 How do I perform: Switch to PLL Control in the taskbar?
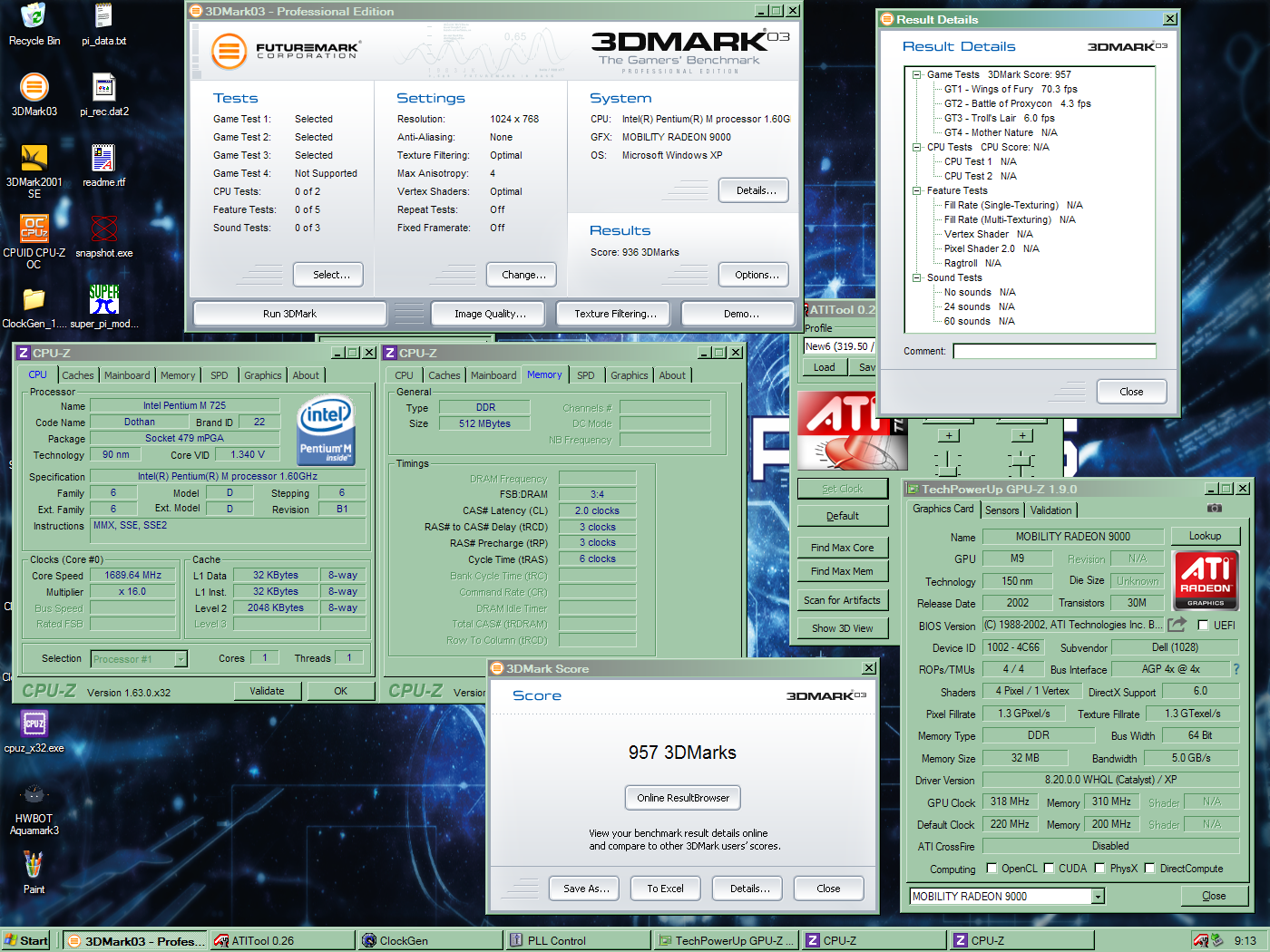[578, 941]
